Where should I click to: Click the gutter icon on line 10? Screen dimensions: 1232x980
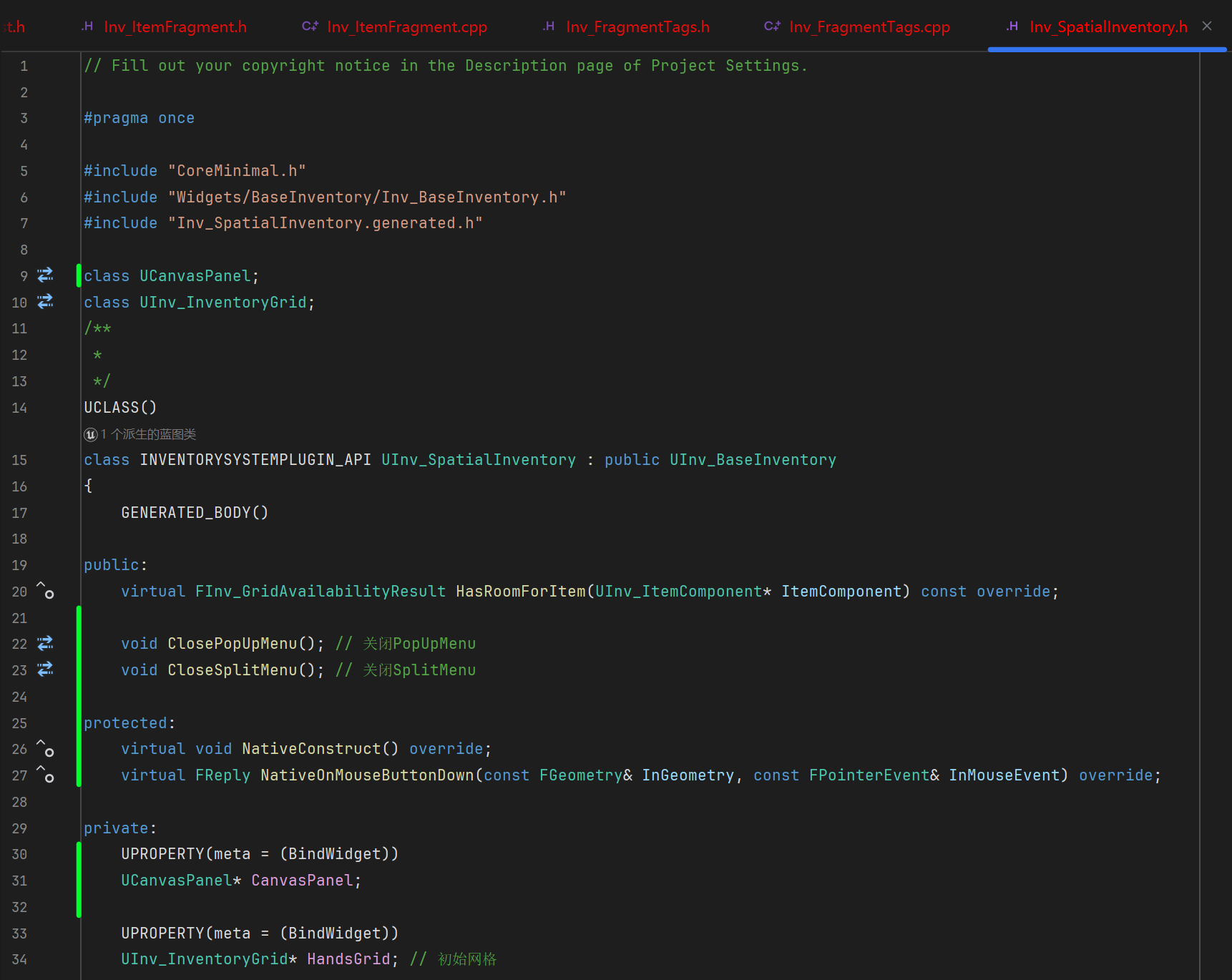coord(45,302)
